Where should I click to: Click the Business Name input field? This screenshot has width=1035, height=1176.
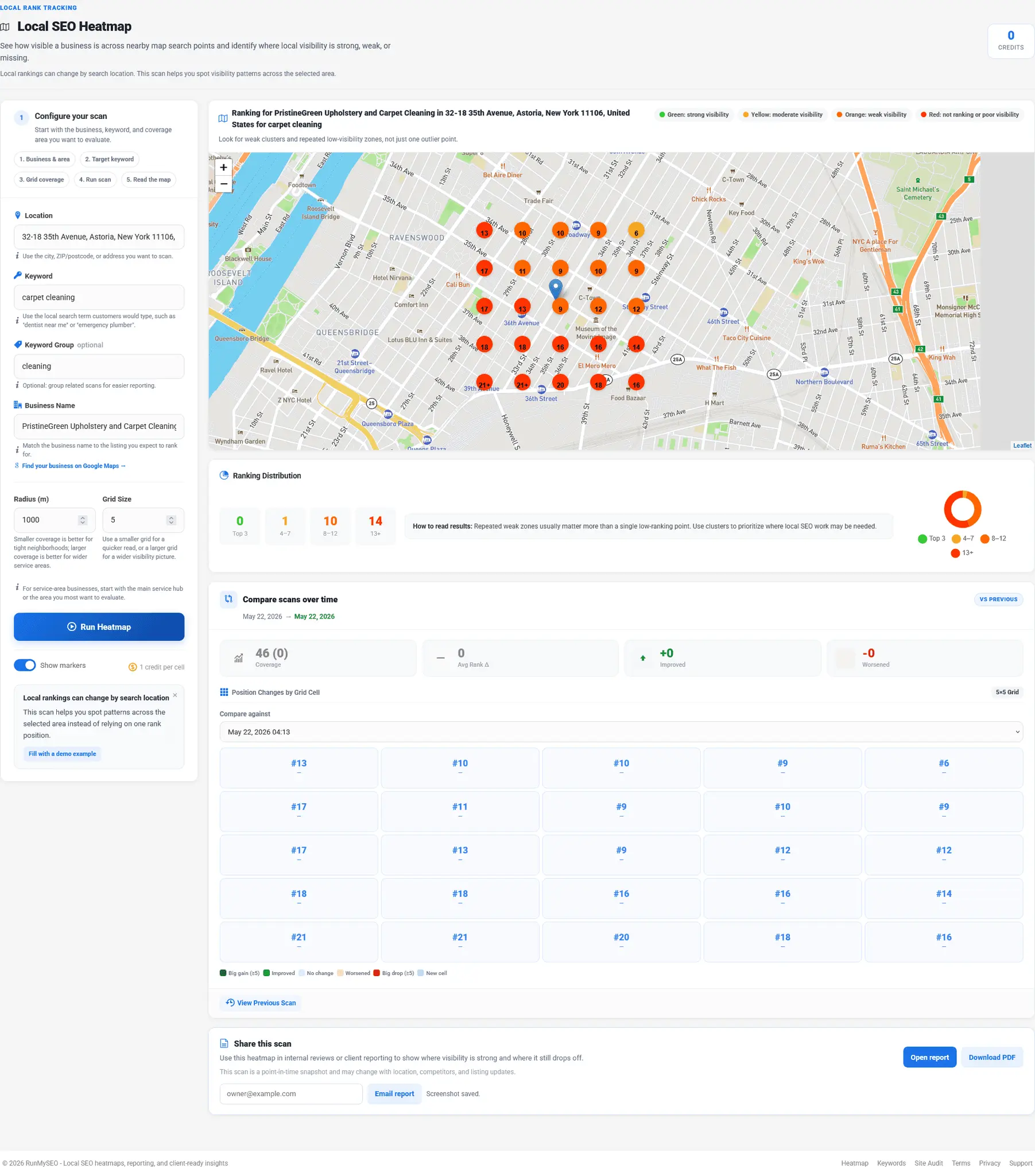[x=99, y=426]
